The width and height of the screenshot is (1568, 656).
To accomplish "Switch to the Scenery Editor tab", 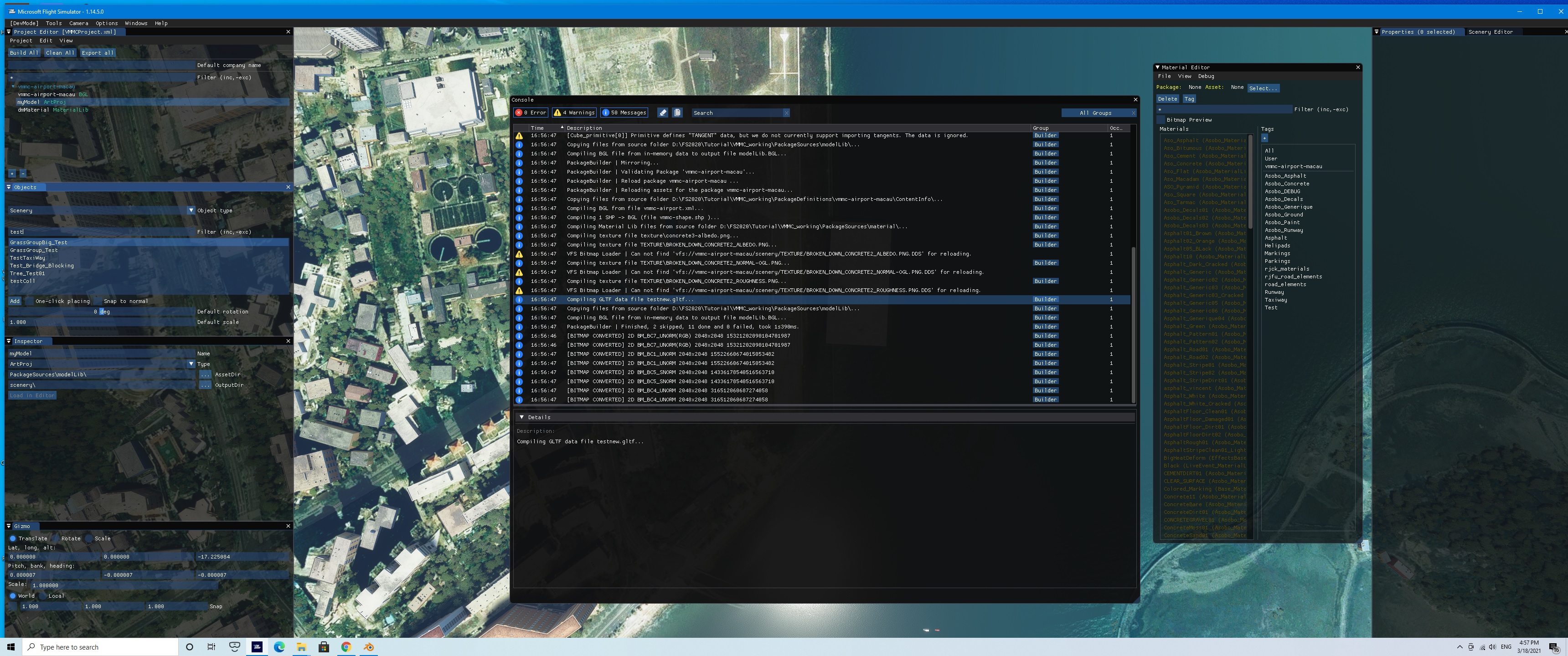I will click(x=1490, y=31).
